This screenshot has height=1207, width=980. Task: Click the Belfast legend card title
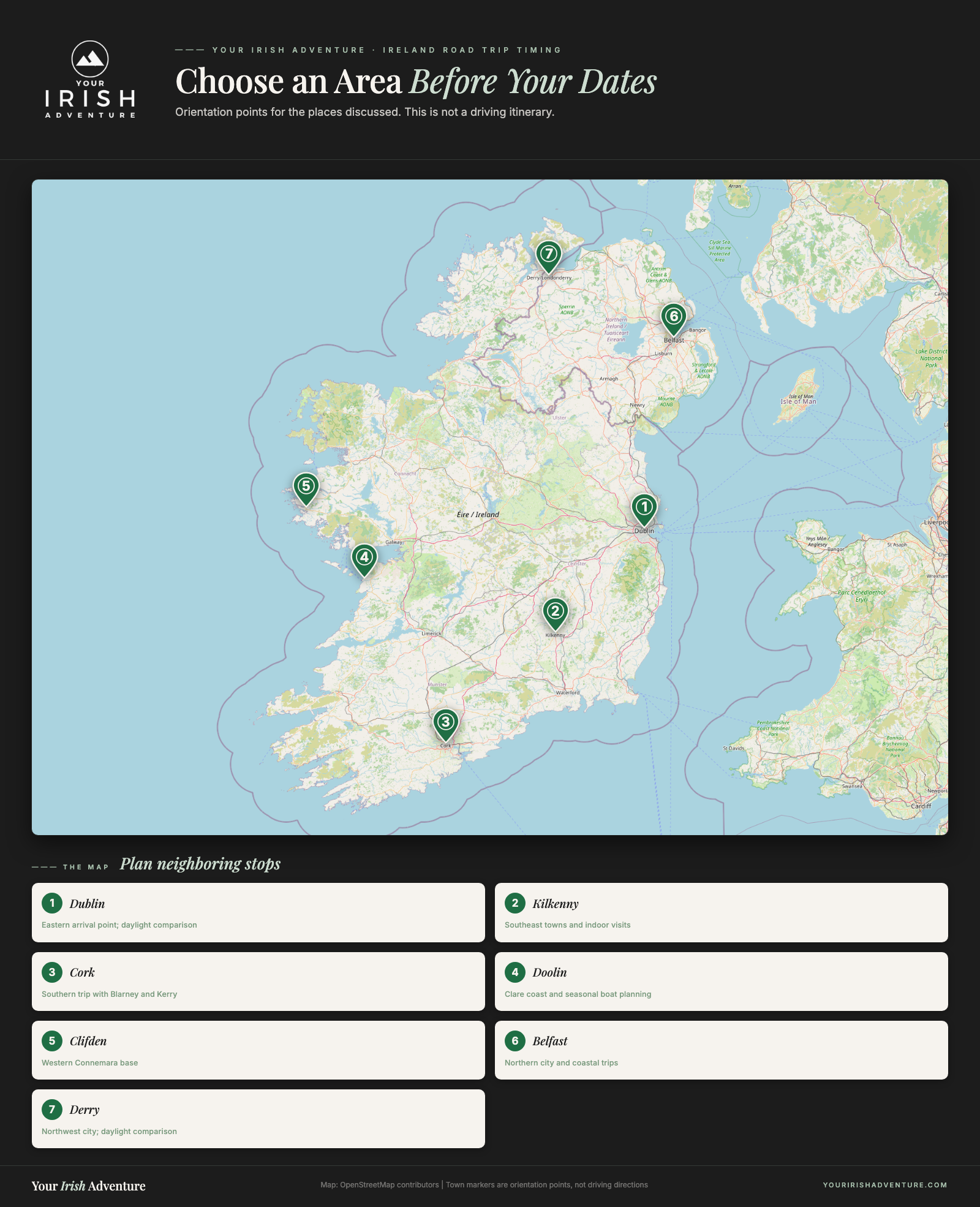click(550, 1041)
